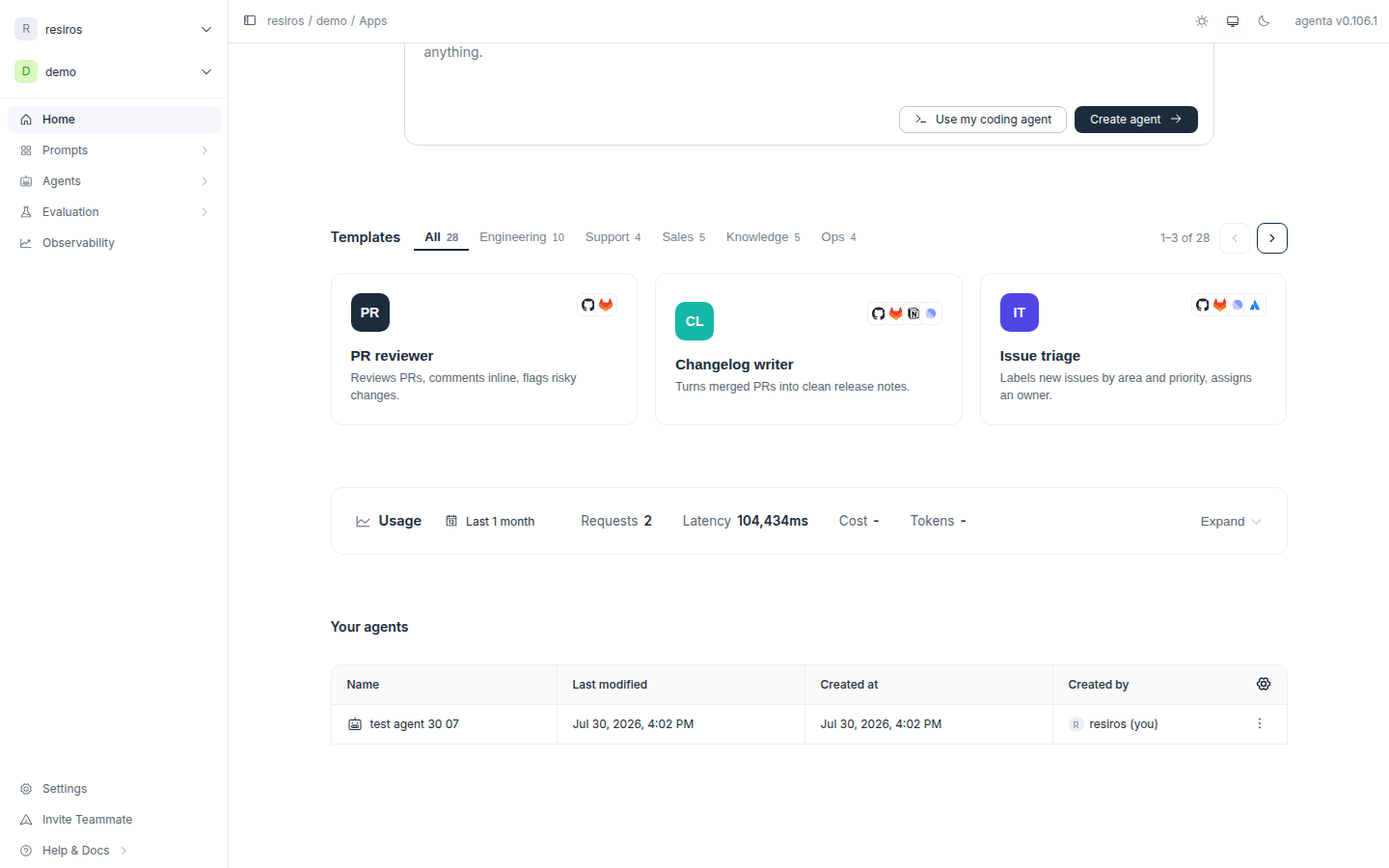Select the Ops templates tab
Image resolution: width=1389 pixels, height=868 pixels.
coord(838,237)
